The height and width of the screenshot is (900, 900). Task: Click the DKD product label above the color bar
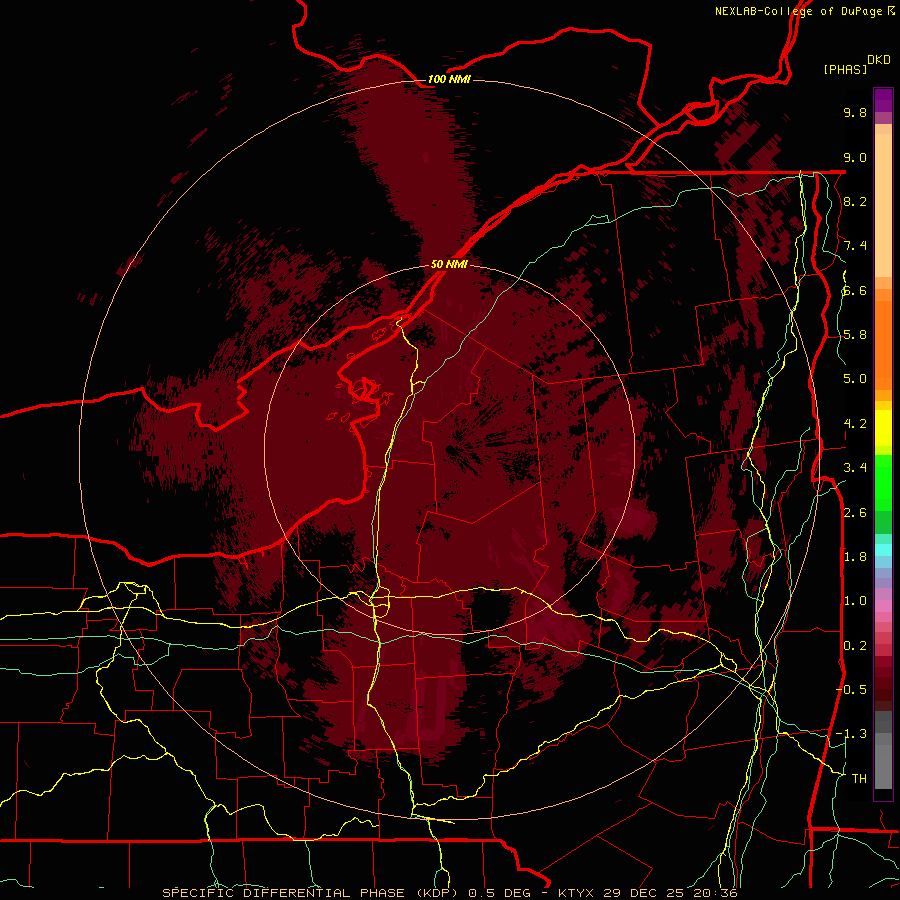tap(879, 60)
